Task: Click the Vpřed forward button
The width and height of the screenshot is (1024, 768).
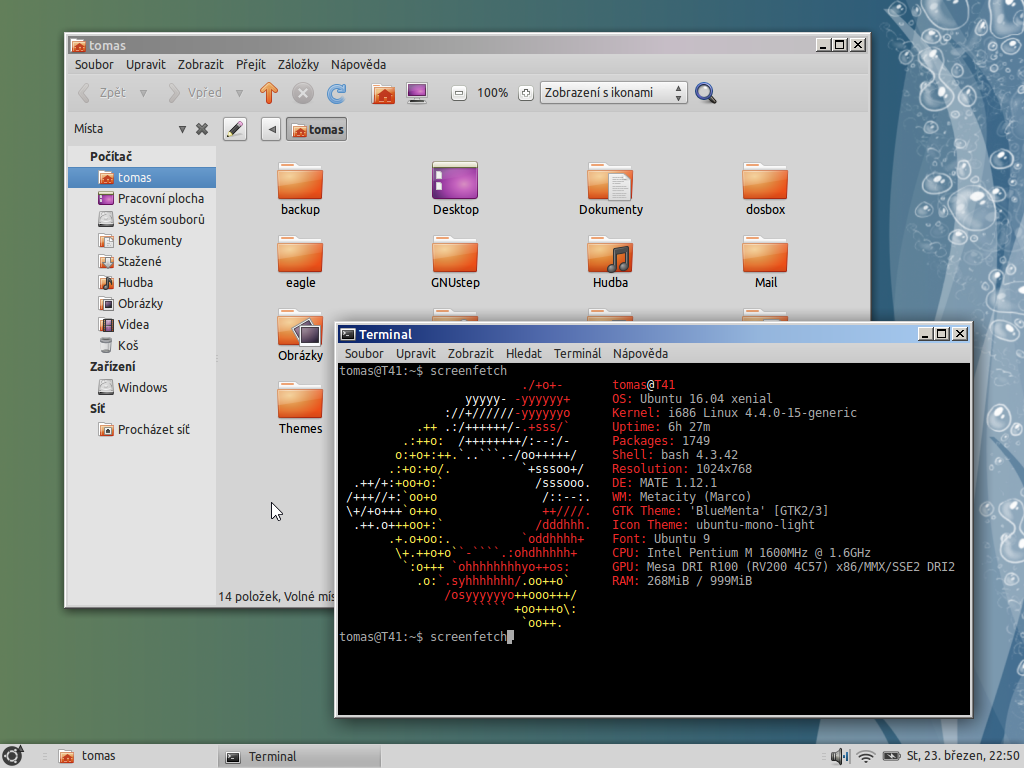Action: [x=195, y=93]
